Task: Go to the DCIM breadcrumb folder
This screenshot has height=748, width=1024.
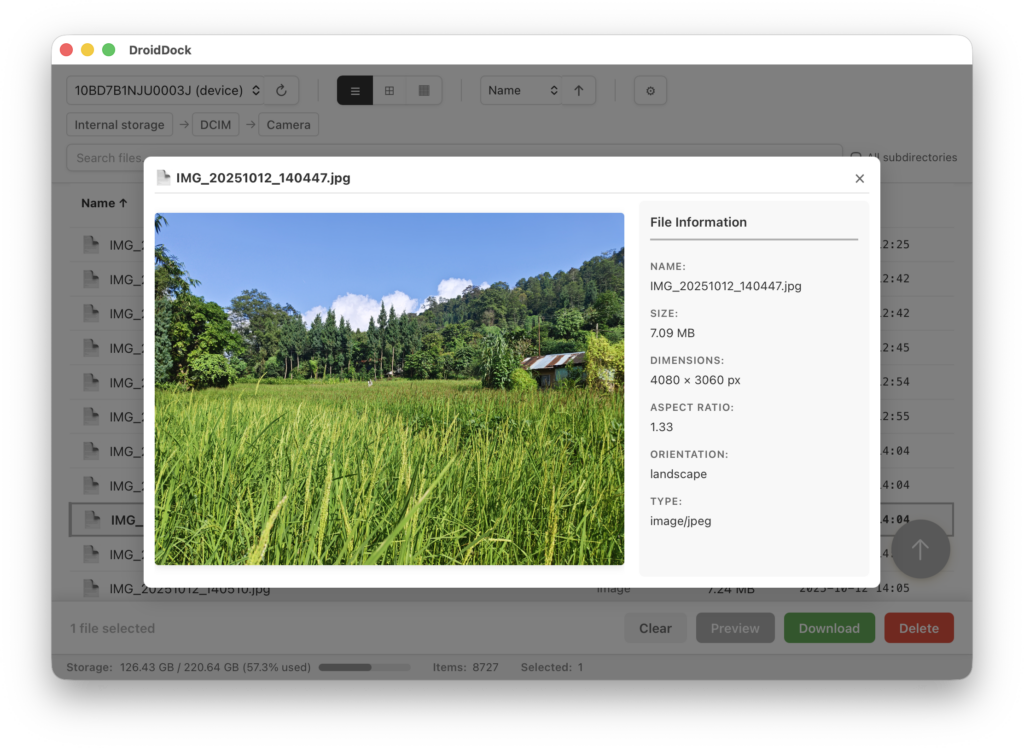Action: click(x=215, y=125)
